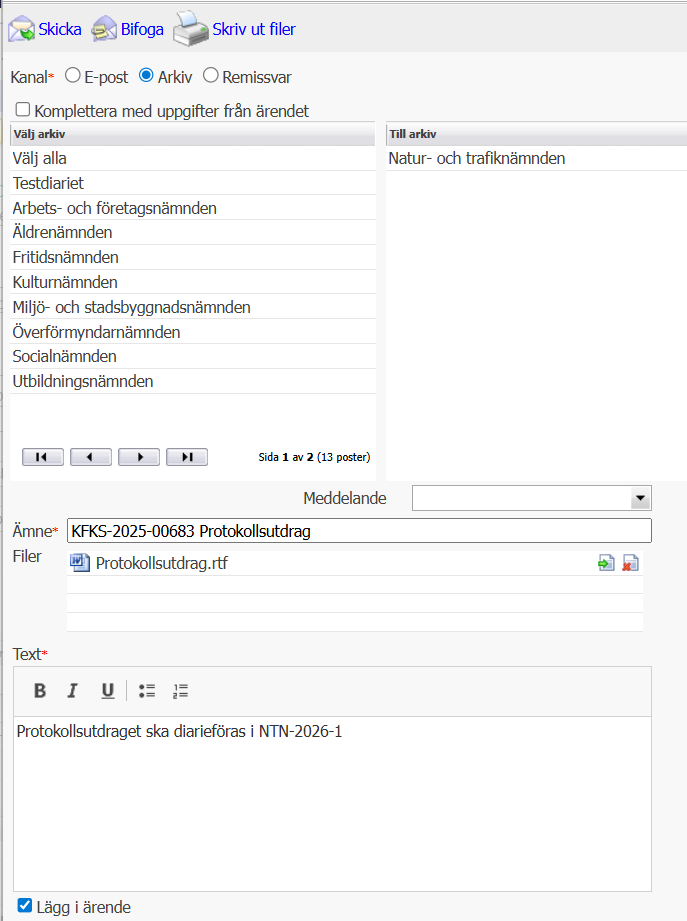Choose Välj alla in archive list
687x921 pixels.
click(40, 158)
